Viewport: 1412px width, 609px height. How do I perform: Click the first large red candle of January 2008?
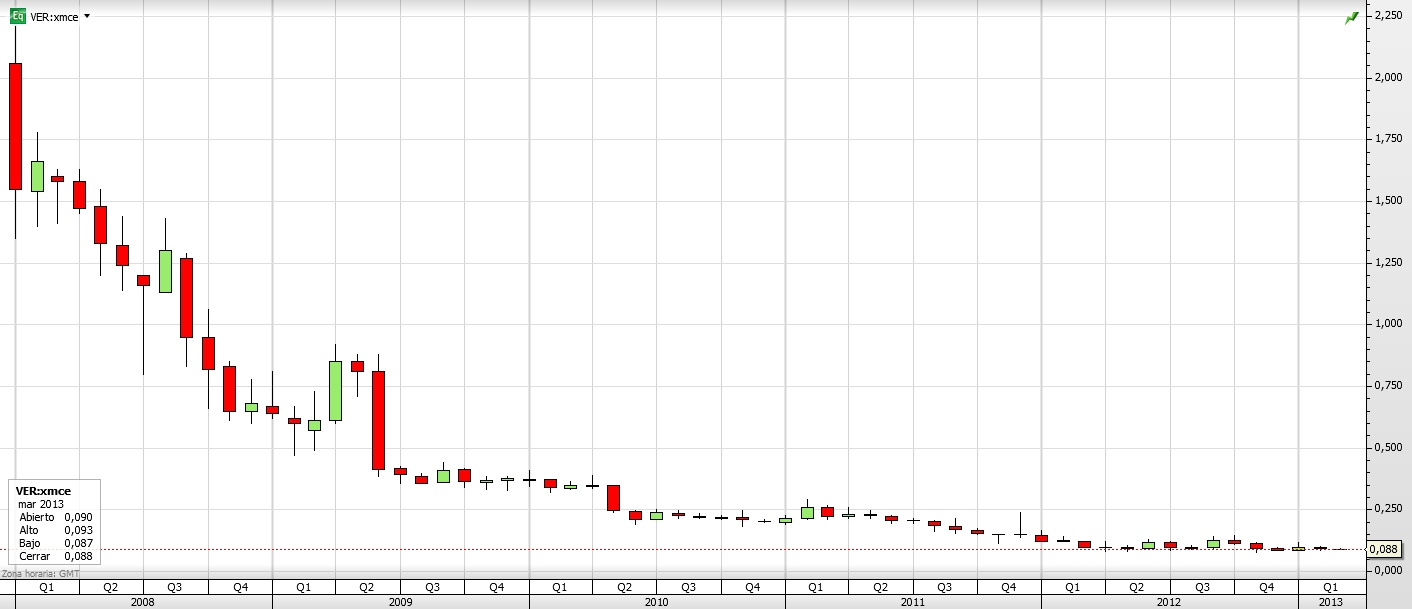[15, 126]
